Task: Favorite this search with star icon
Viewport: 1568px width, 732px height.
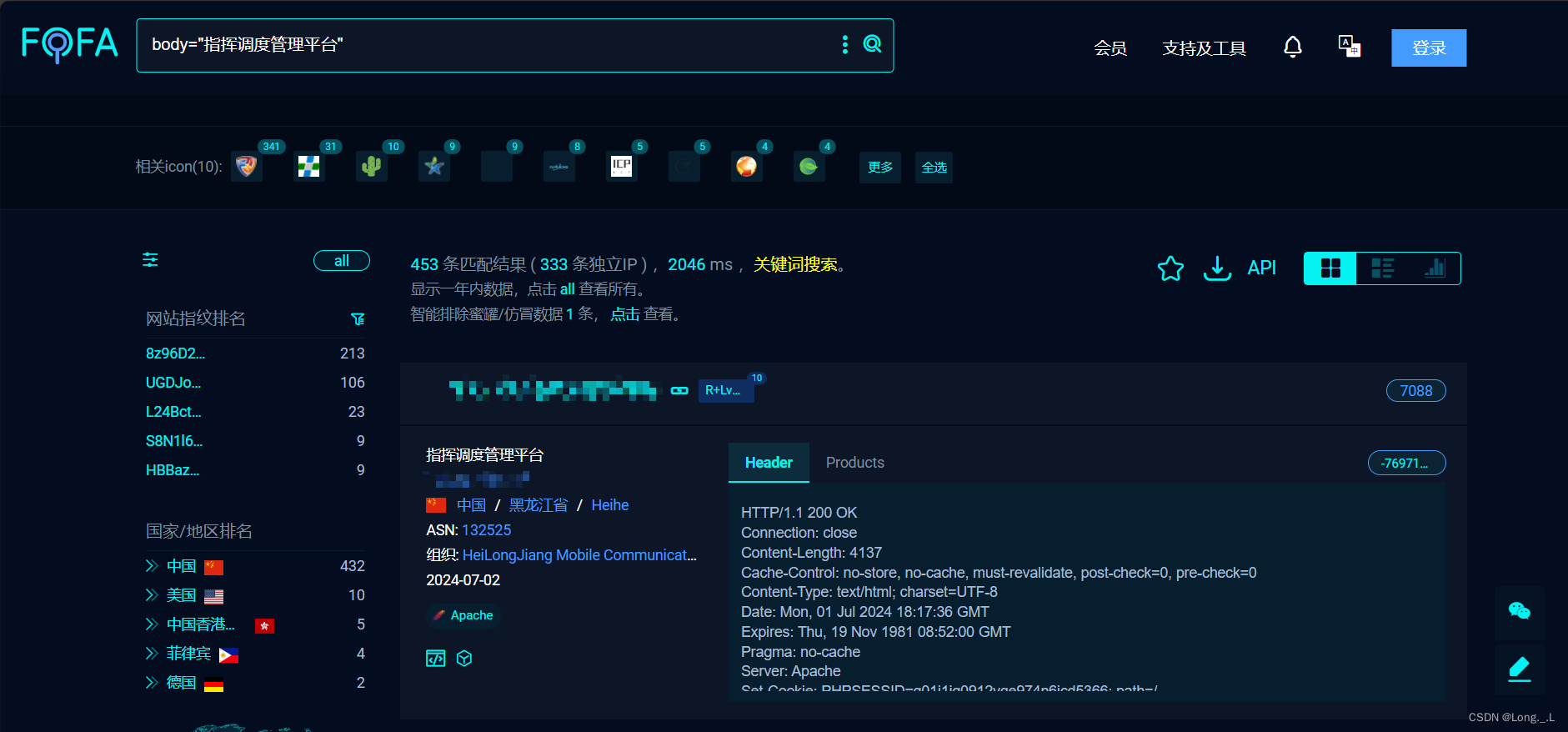Action: coord(1170,268)
